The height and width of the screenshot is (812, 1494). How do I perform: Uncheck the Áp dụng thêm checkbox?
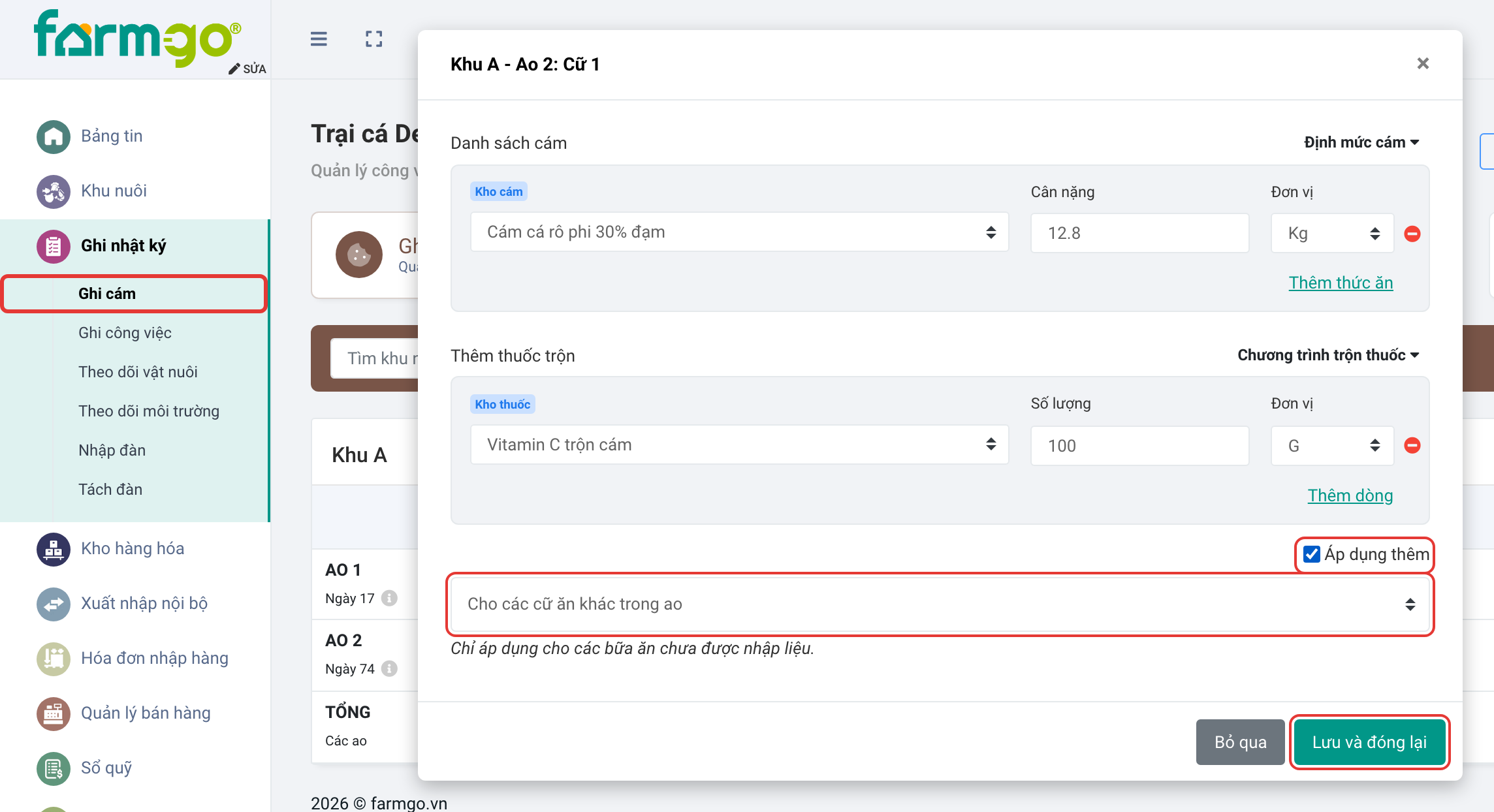click(x=1311, y=554)
